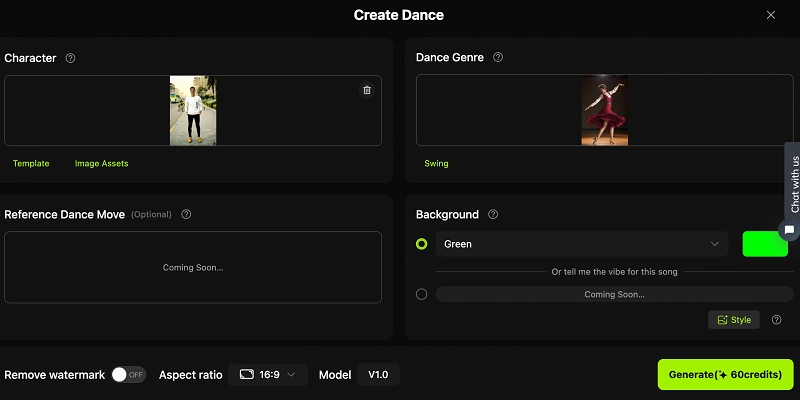The width and height of the screenshot is (800, 400).
Task: Click the bright green color swatch
Action: pos(765,244)
